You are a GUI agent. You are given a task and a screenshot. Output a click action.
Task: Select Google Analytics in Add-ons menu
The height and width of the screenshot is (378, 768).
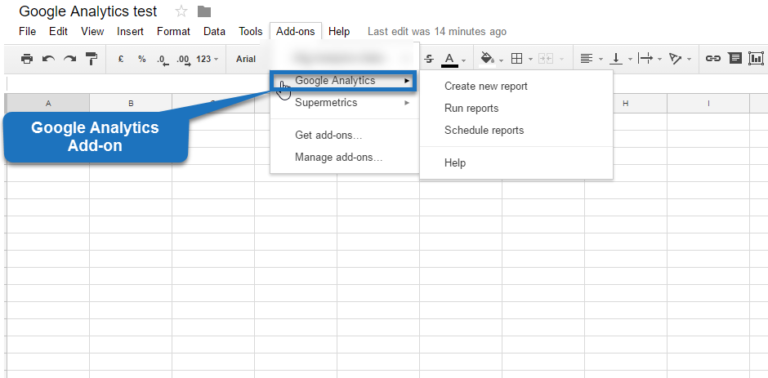tap(343, 80)
